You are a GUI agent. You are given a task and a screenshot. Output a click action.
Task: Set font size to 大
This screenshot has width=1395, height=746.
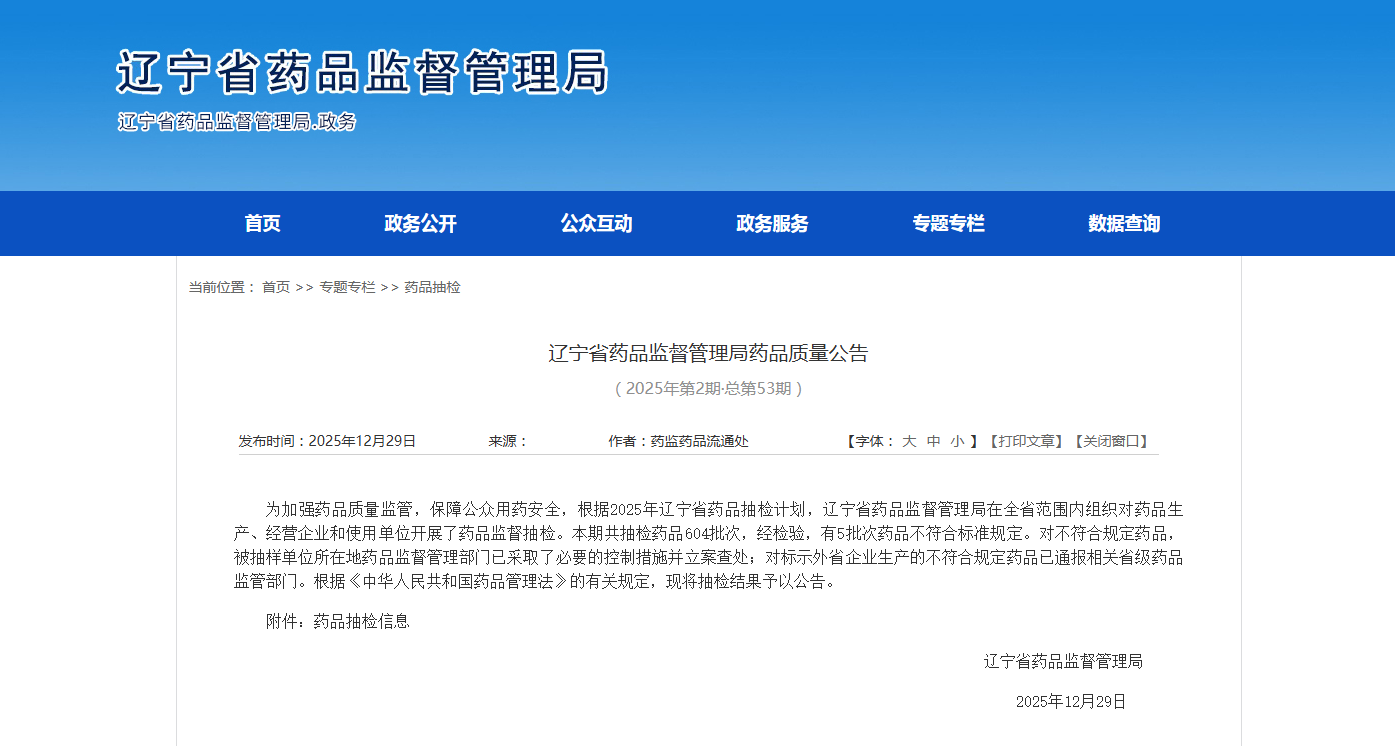click(x=909, y=441)
